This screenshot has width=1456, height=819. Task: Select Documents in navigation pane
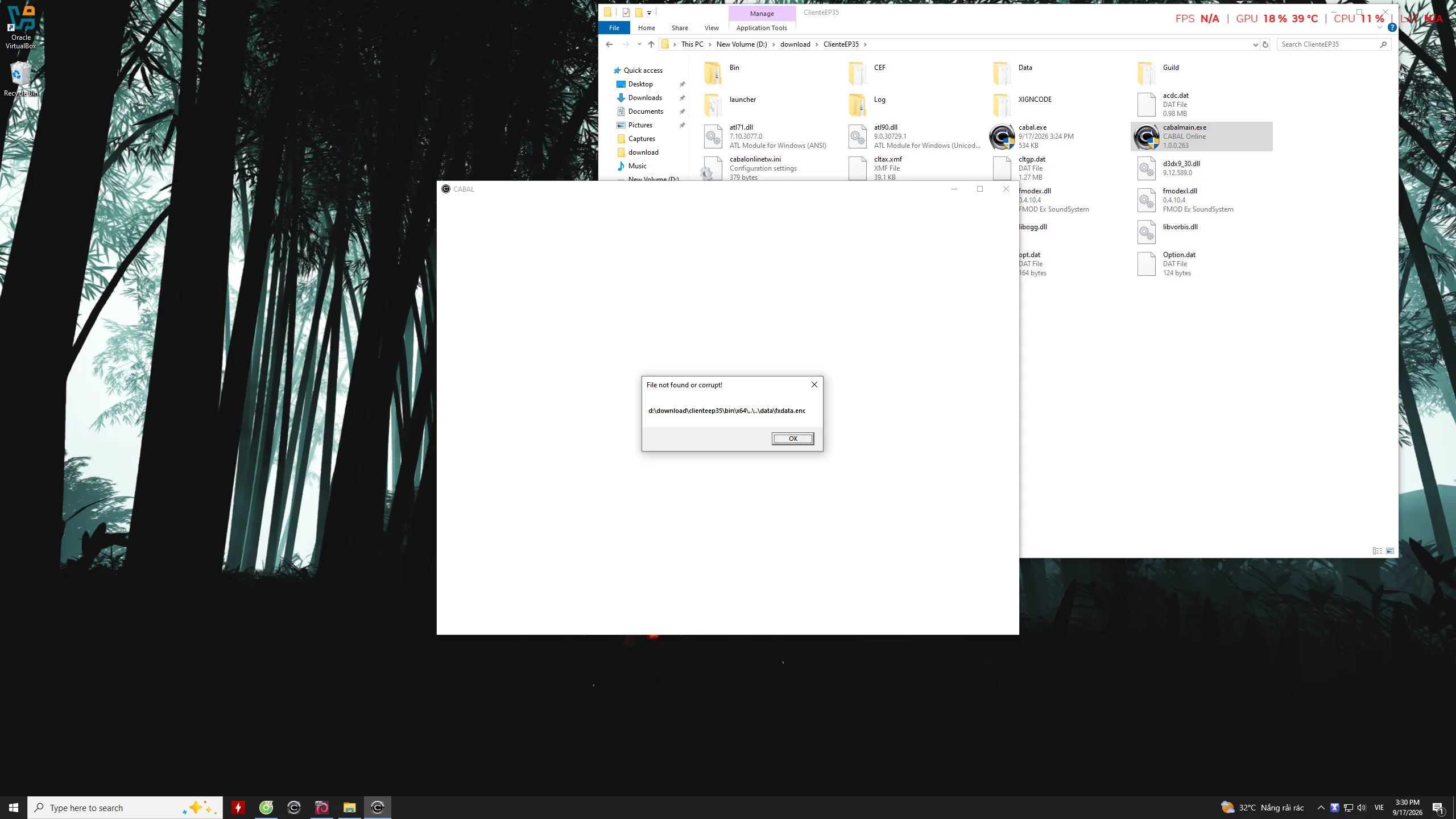[x=646, y=111]
